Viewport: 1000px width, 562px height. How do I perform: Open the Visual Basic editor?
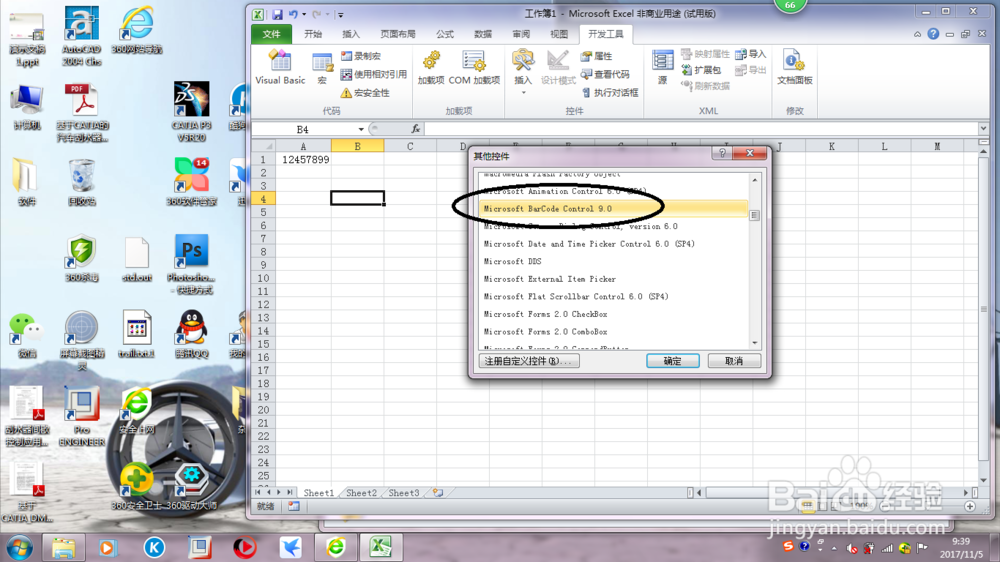(280, 68)
